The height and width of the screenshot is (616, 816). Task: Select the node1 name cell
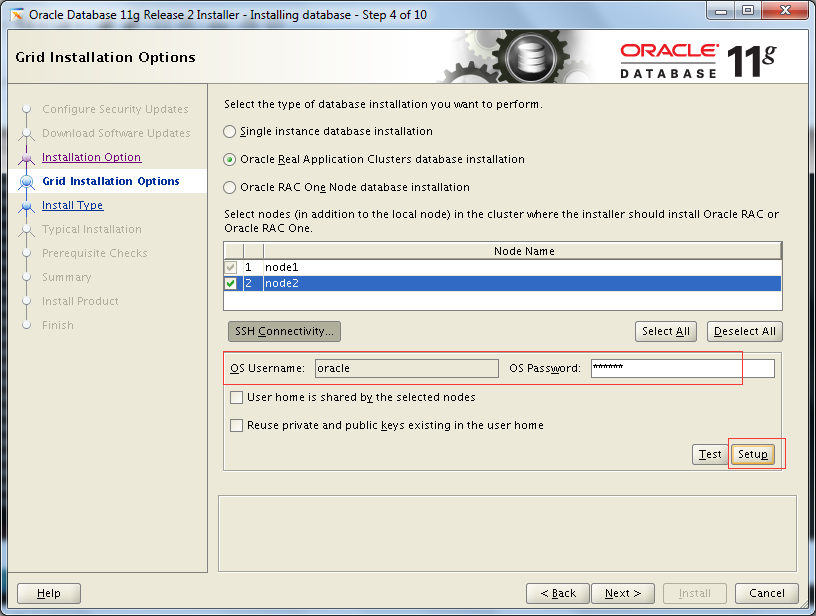[522, 267]
